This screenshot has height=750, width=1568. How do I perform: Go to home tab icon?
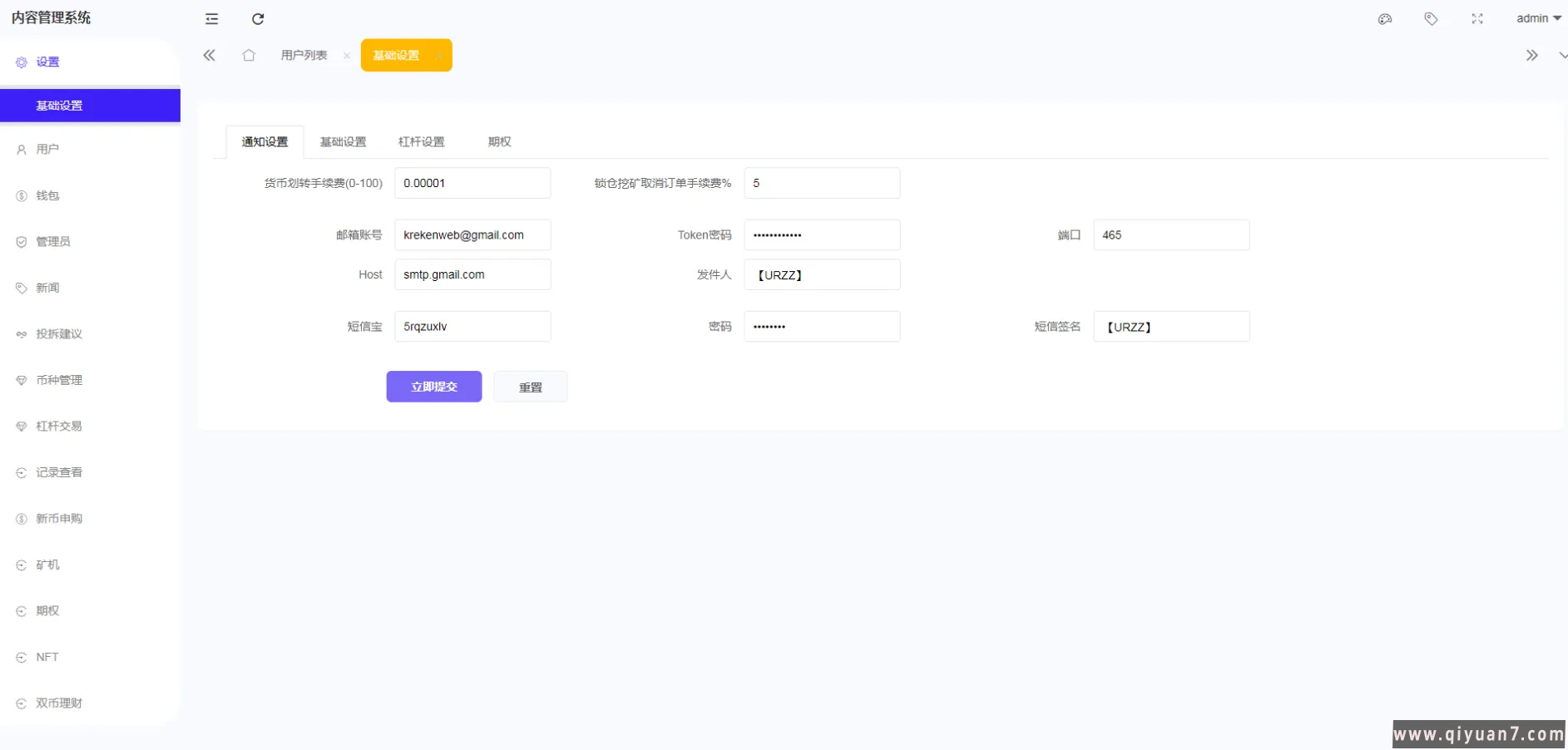[x=249, y=56]
